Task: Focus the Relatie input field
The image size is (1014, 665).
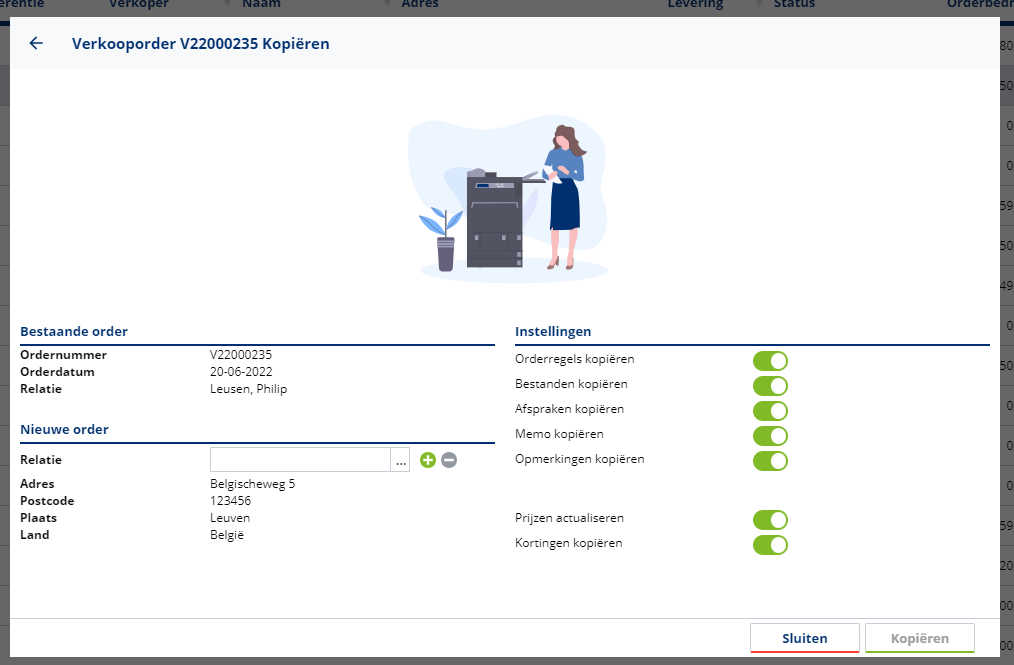Action: coord(300,460)
